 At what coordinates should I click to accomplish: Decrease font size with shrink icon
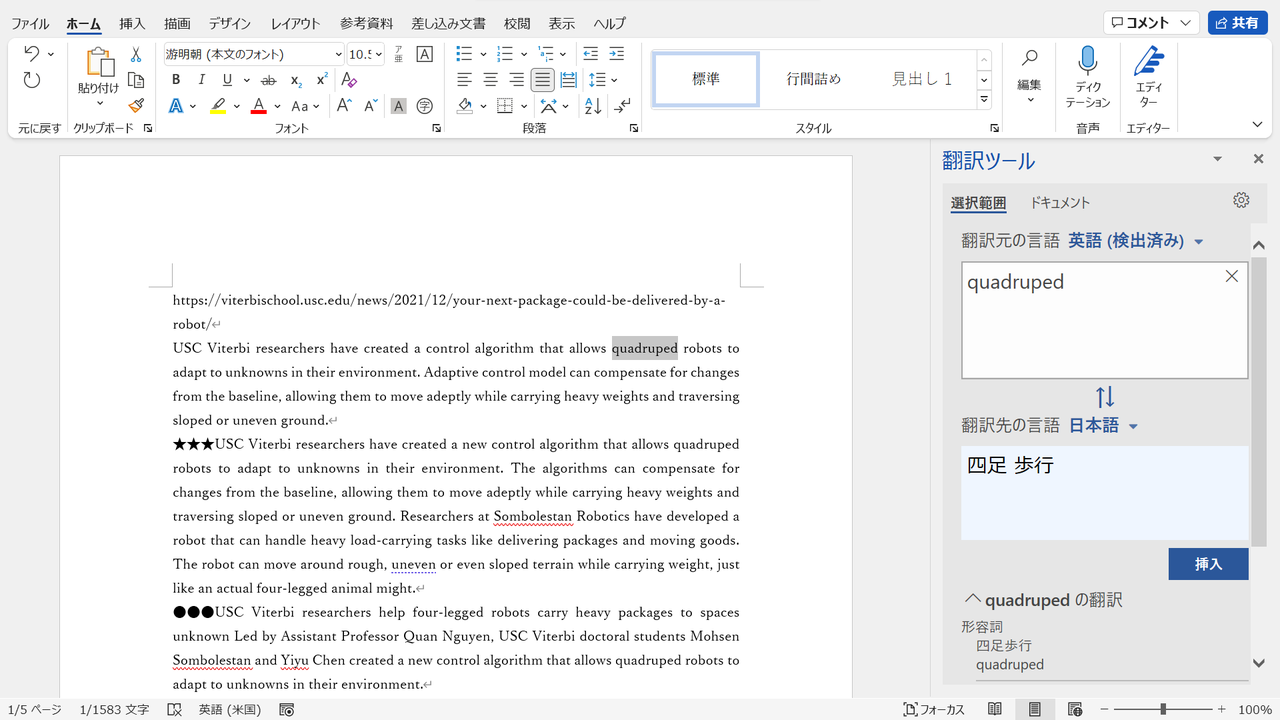(371, 105)
